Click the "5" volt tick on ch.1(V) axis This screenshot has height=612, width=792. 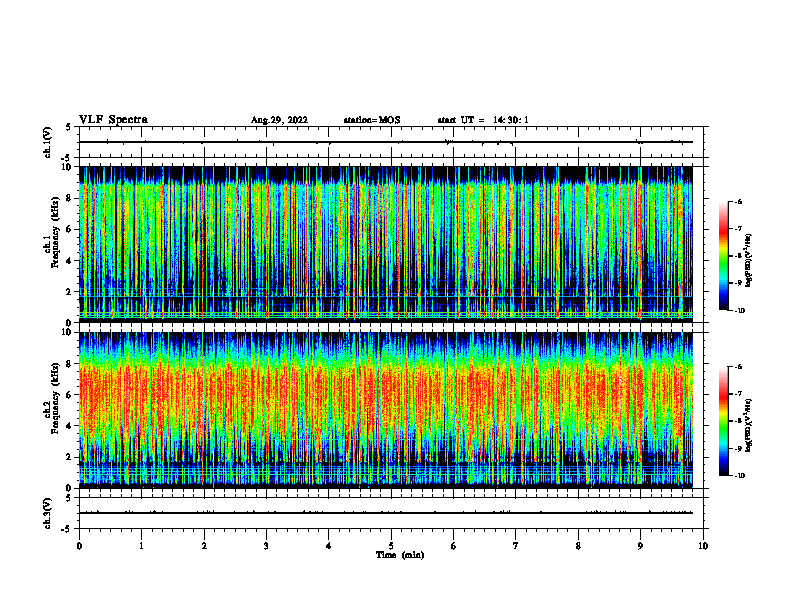coord(69,127)
